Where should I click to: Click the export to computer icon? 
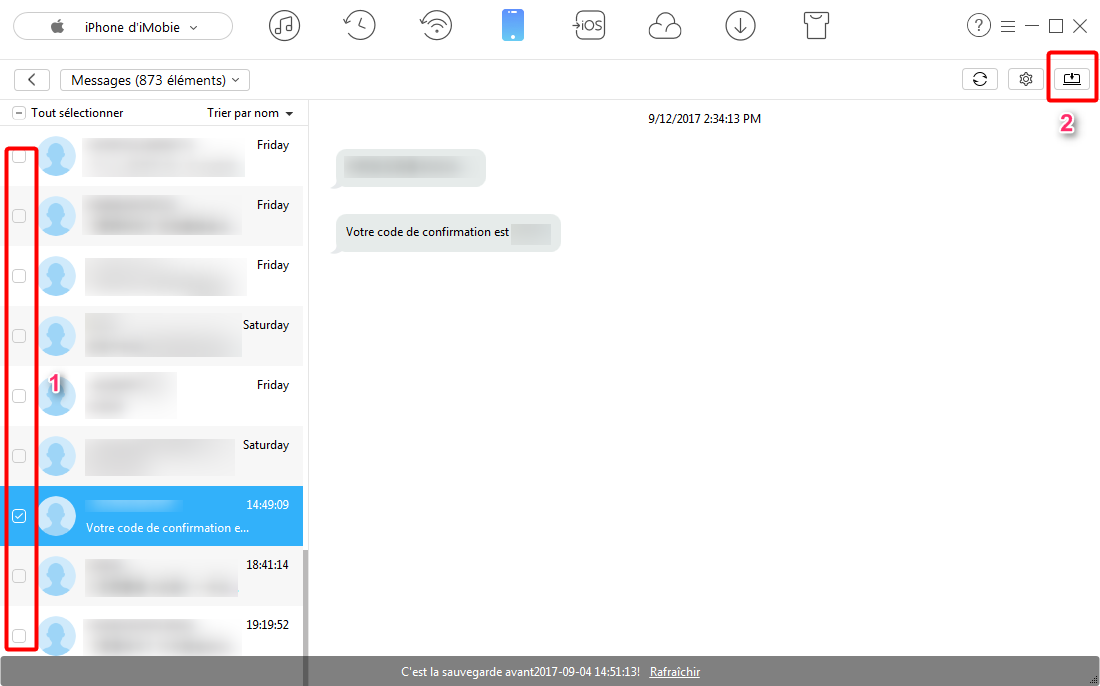pyautogui.click(x=1072, y=79)
